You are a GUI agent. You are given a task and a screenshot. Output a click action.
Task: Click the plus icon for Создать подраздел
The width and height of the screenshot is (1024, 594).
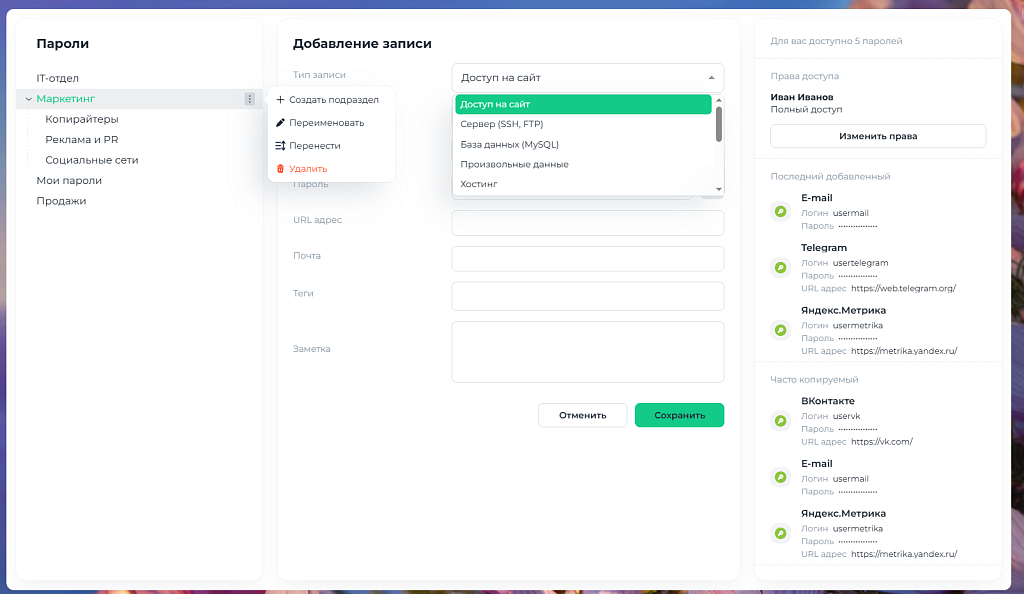coord(280,100)
